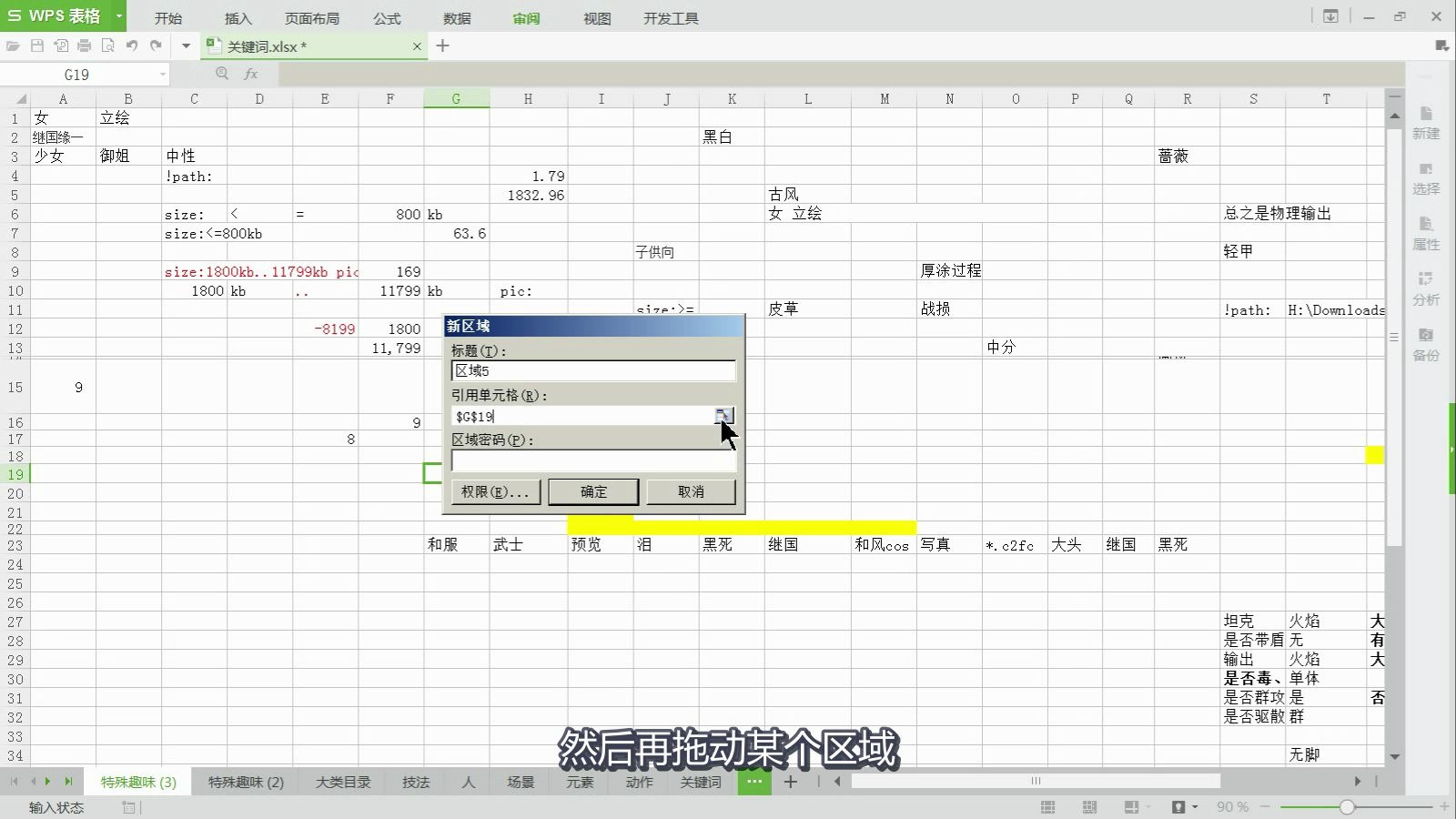Select the 特殊趣味 (2) sheet tab
This screenshot has height=819, width=1456.
[246, 783]
